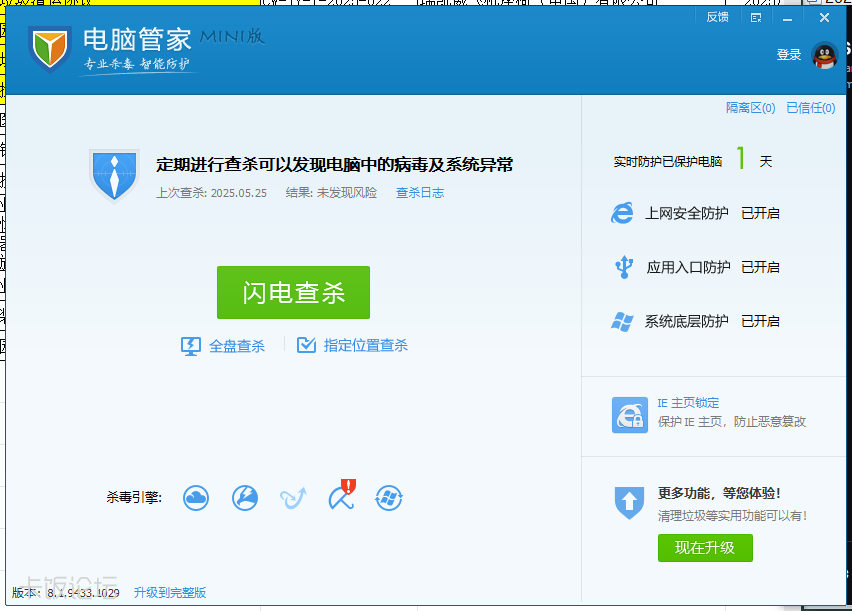Click the umbrella engine with red alert
This screenshot has width=852, height=611.
342,495
